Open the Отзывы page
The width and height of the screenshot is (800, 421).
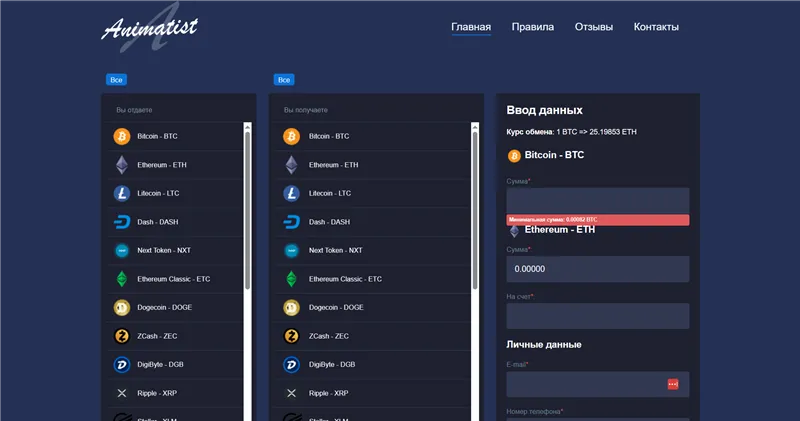pyautogui.click(x=593, y=27)
